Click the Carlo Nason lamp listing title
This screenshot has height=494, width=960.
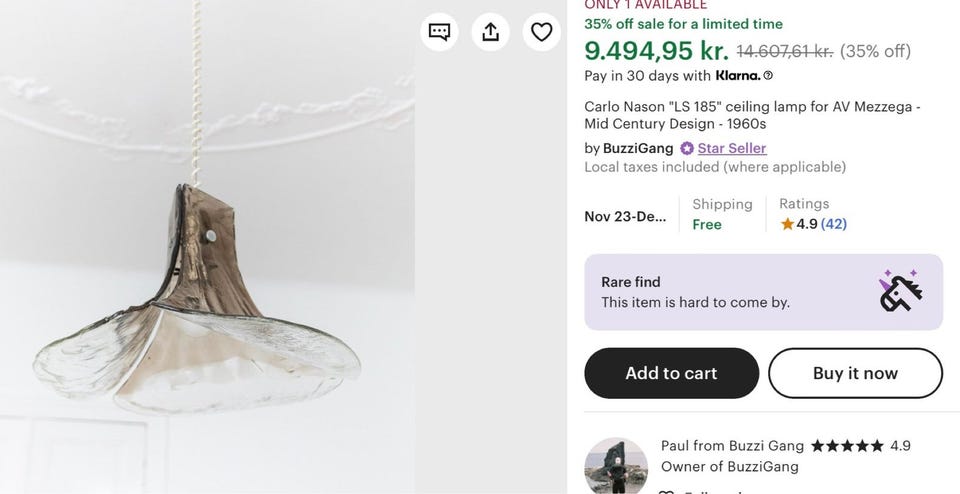click(x=752, y=115)
